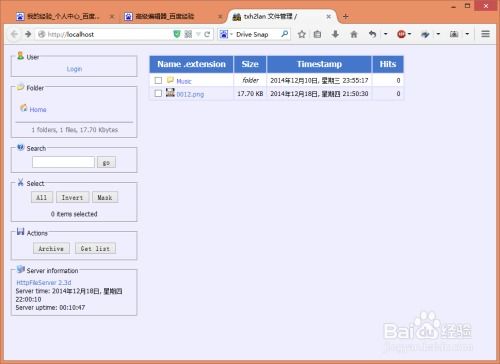Viewport: 500px width, 364px height.
Task: Open the bookmarks list icon
Action: click(x=317, y=34)
